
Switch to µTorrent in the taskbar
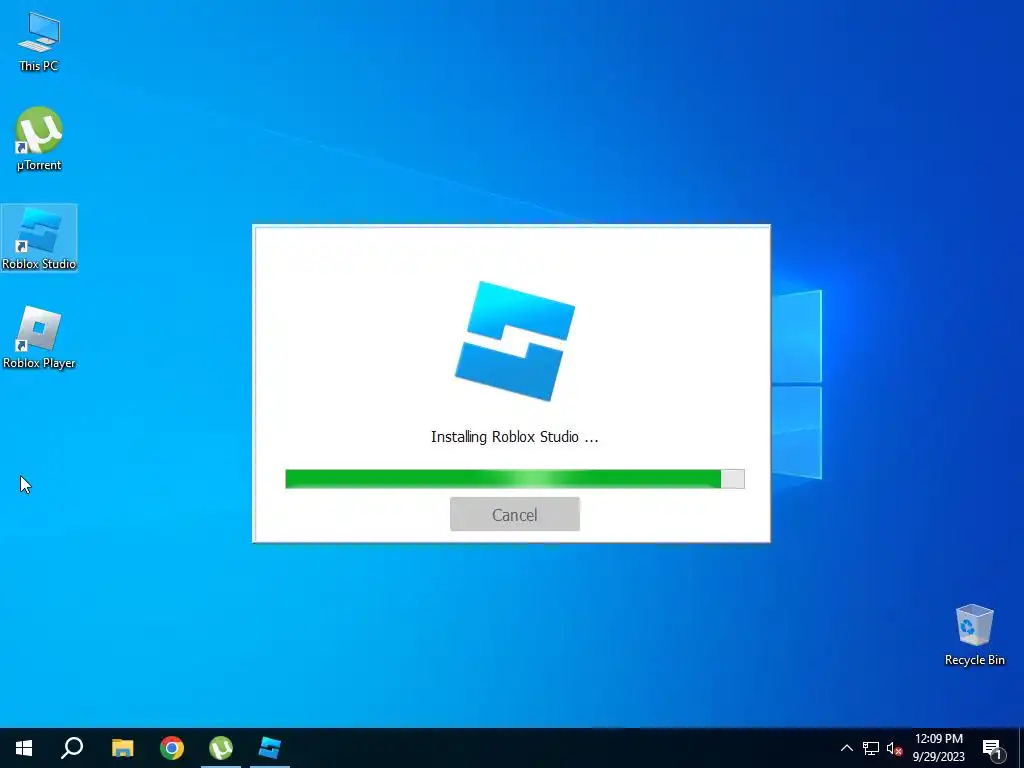click(221, 748)
